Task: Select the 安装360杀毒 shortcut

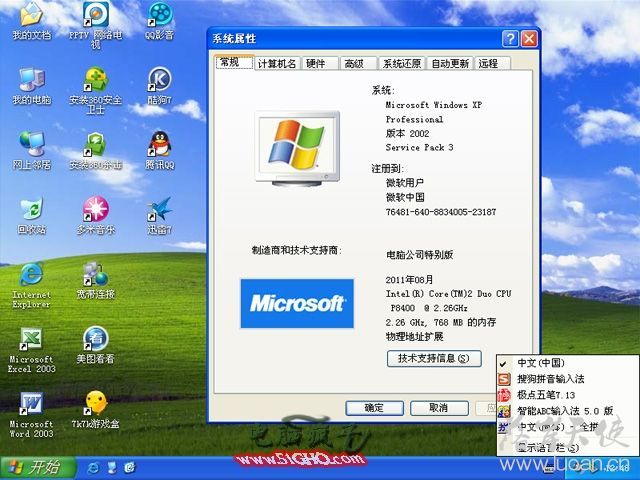Action: point(96,151)
